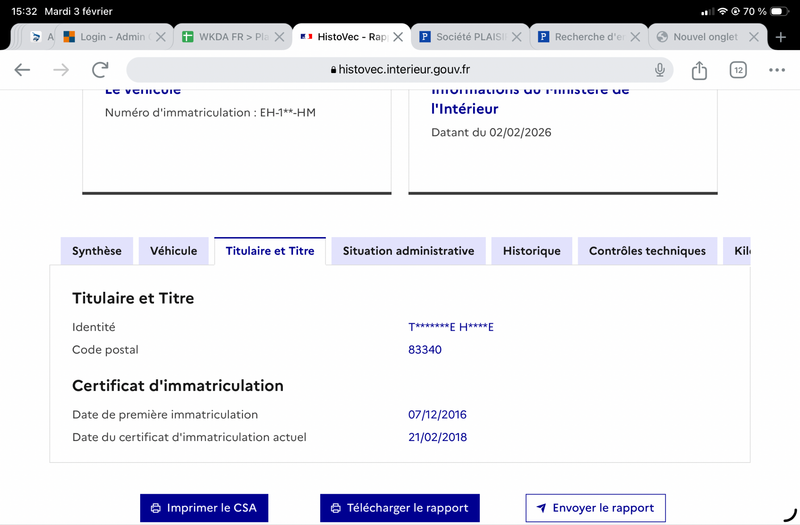Reload the HistoVec page
Image resolution: width=800 pixels, height=525 pixels.
click(100, 70)
